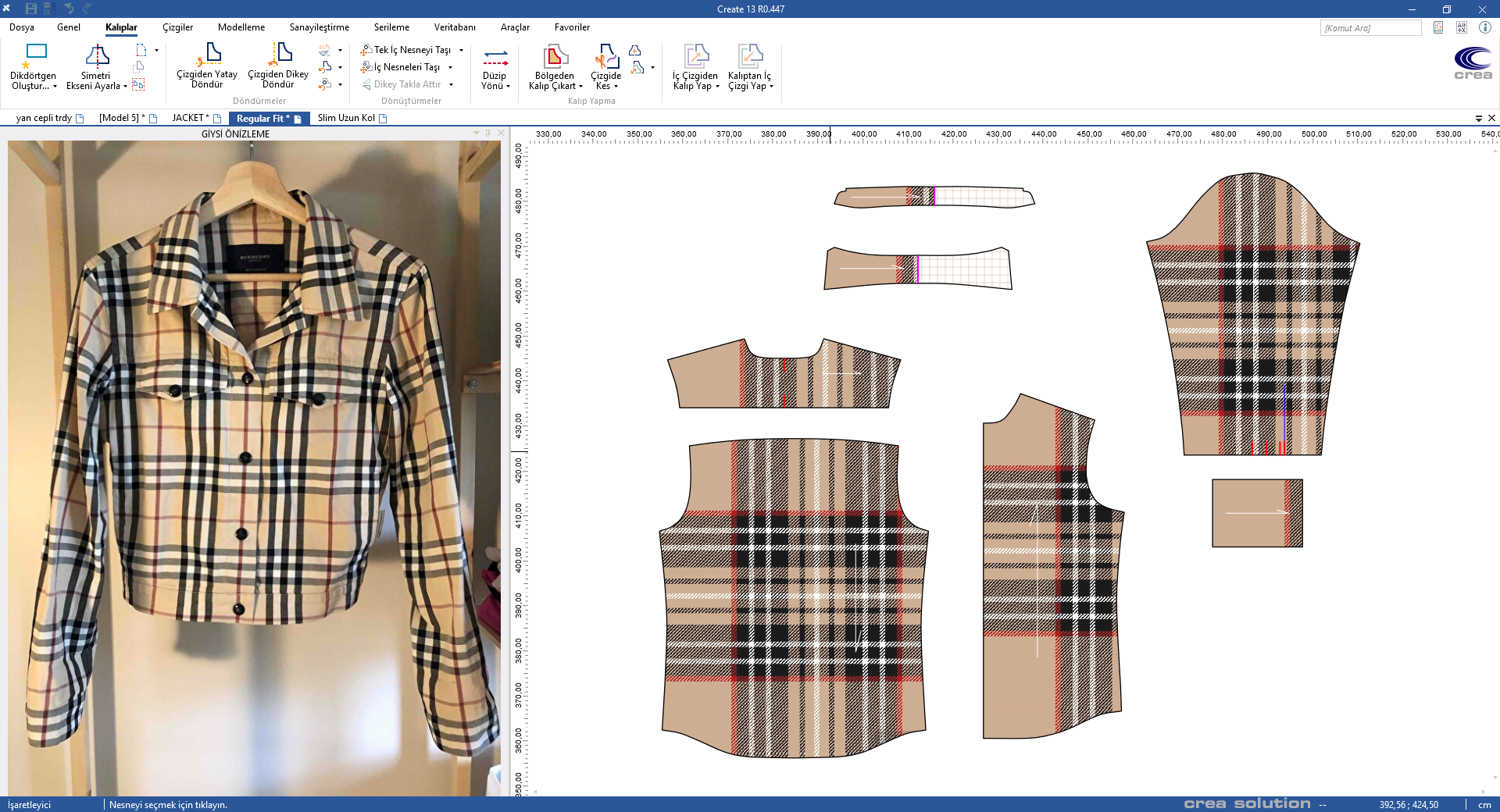Activate the Çizgide Kes scissors tool
The image size is (1500, 812).
click(606, 56)
